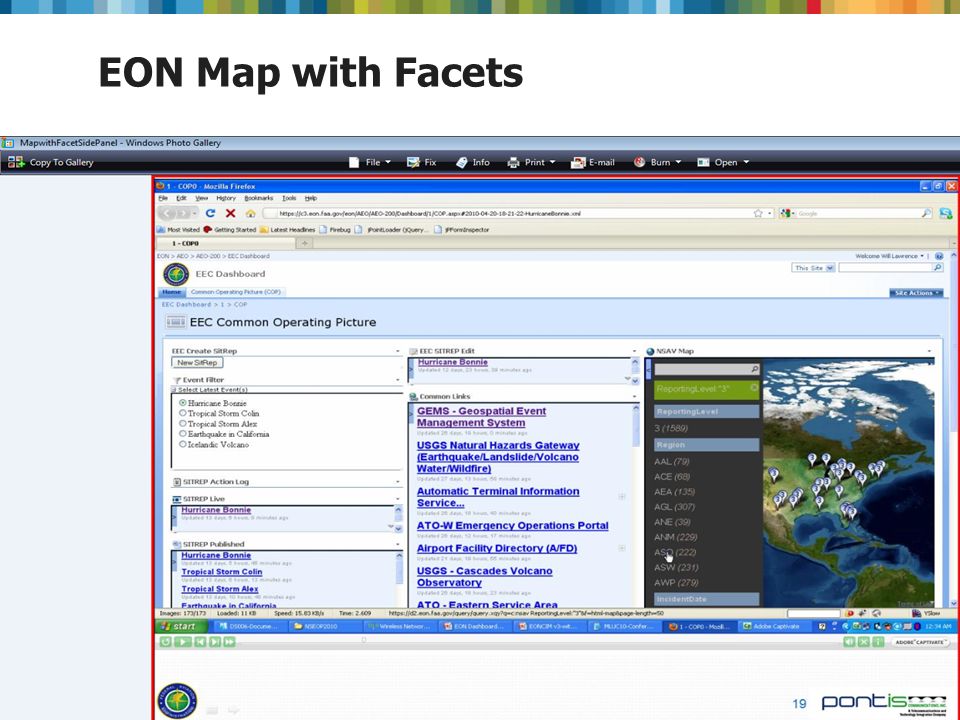Click the New SitRep button
The height and width of the screenshot is (720, 960).
click(197, 362)
